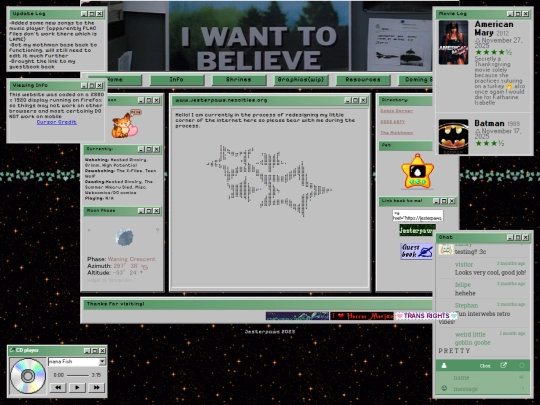Click the Jesterpaws site button badge

point(417,230)
